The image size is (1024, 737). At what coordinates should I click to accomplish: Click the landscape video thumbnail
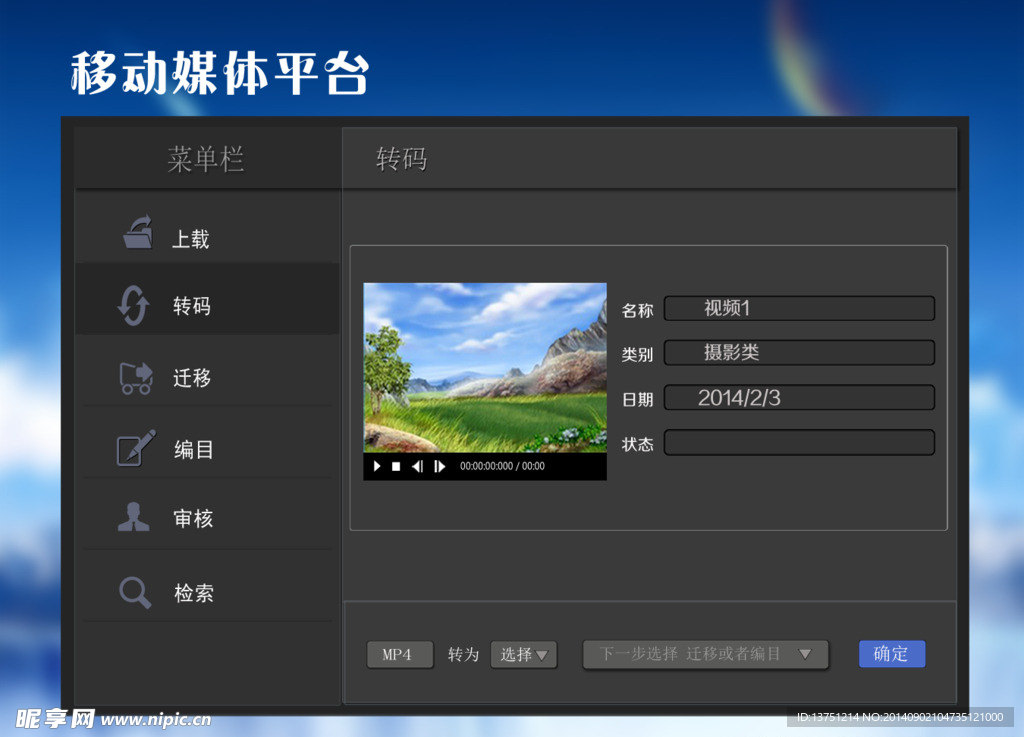[485, 368]
